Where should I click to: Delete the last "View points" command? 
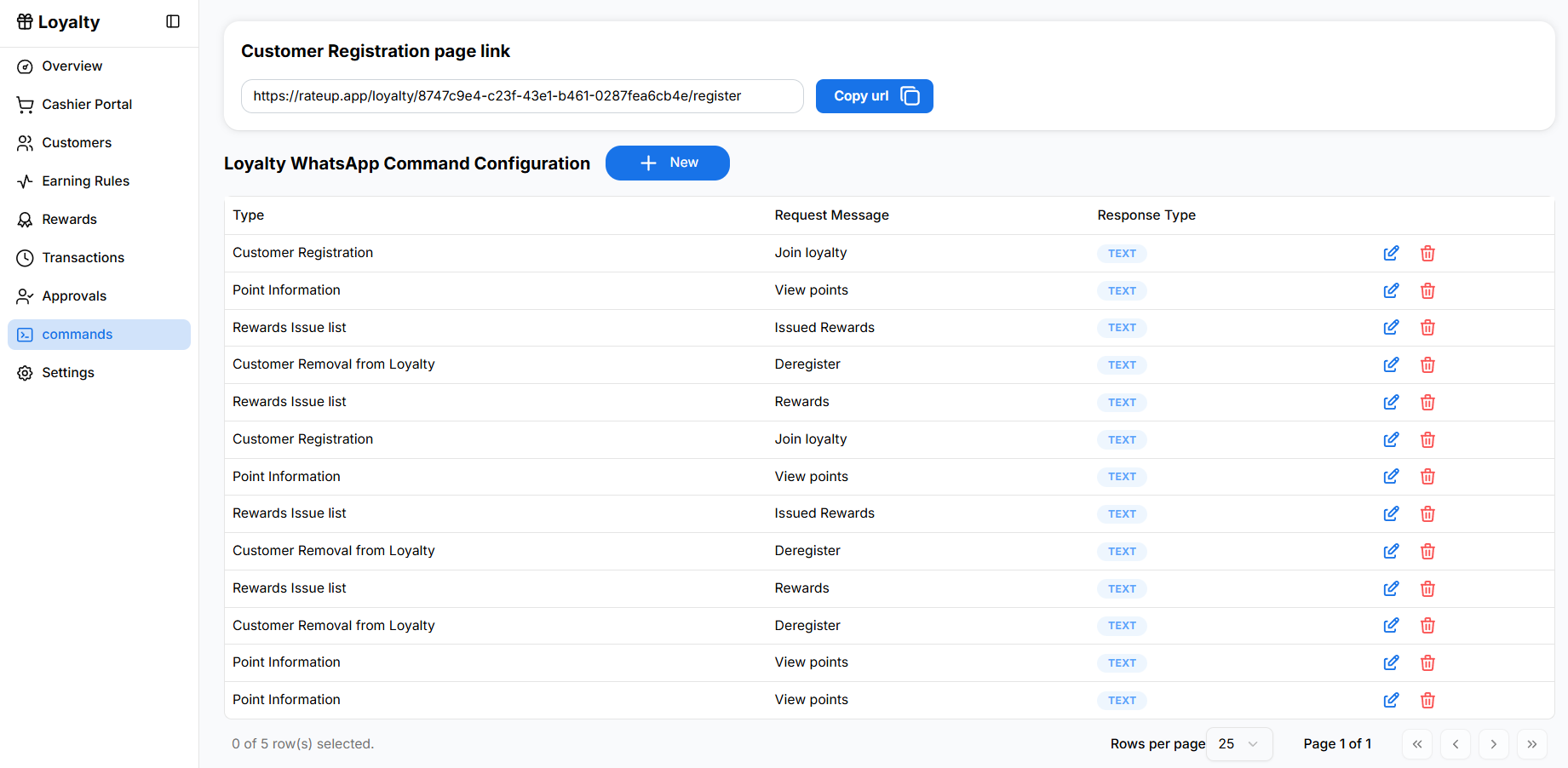pos(1427,700)
